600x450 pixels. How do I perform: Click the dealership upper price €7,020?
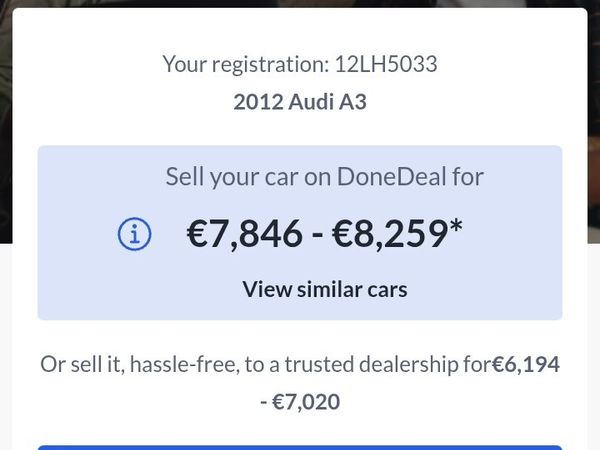[x=307, y=402]
